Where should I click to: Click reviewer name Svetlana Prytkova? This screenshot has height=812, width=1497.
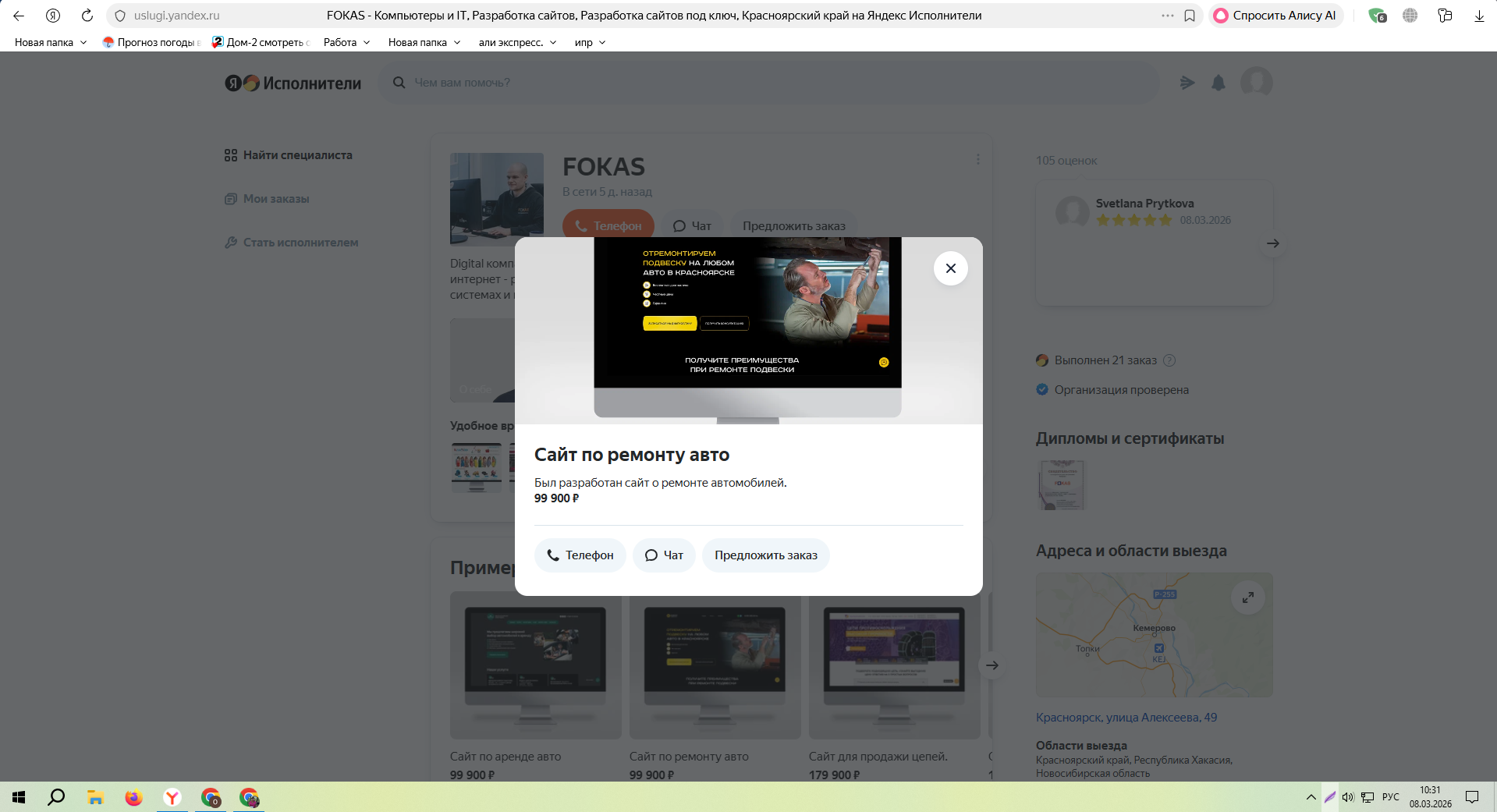click(1144, 204)
